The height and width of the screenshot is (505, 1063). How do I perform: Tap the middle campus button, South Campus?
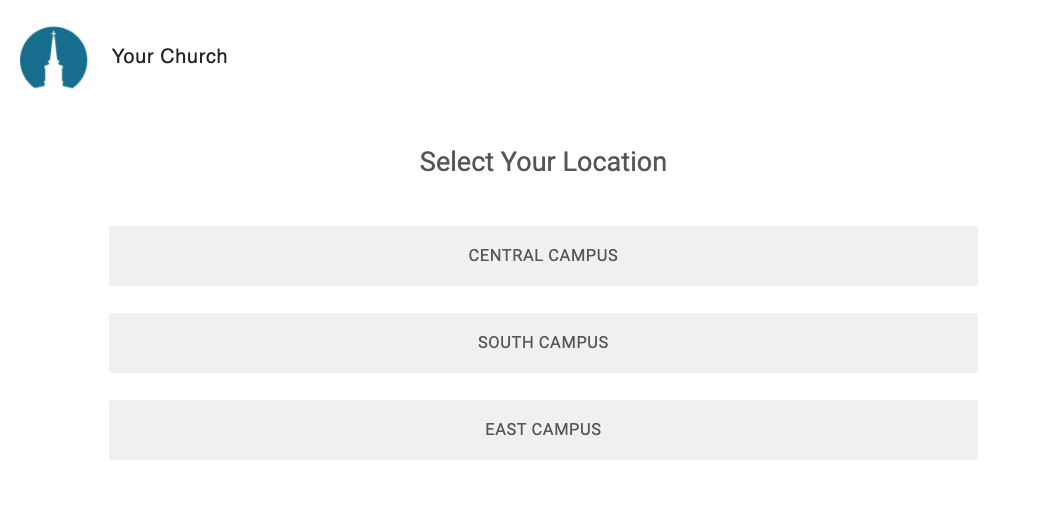tap(543, 343)
